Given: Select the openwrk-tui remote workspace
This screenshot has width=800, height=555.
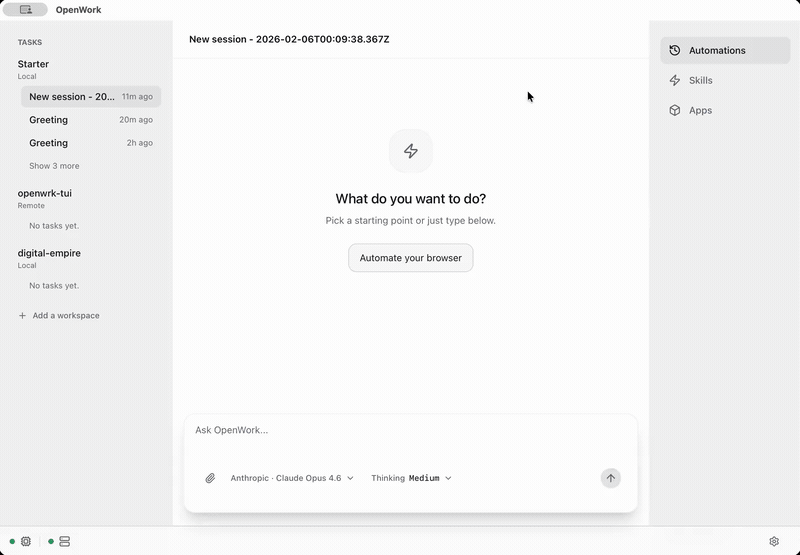Looking at the screenshot, I should click(45, 193).
